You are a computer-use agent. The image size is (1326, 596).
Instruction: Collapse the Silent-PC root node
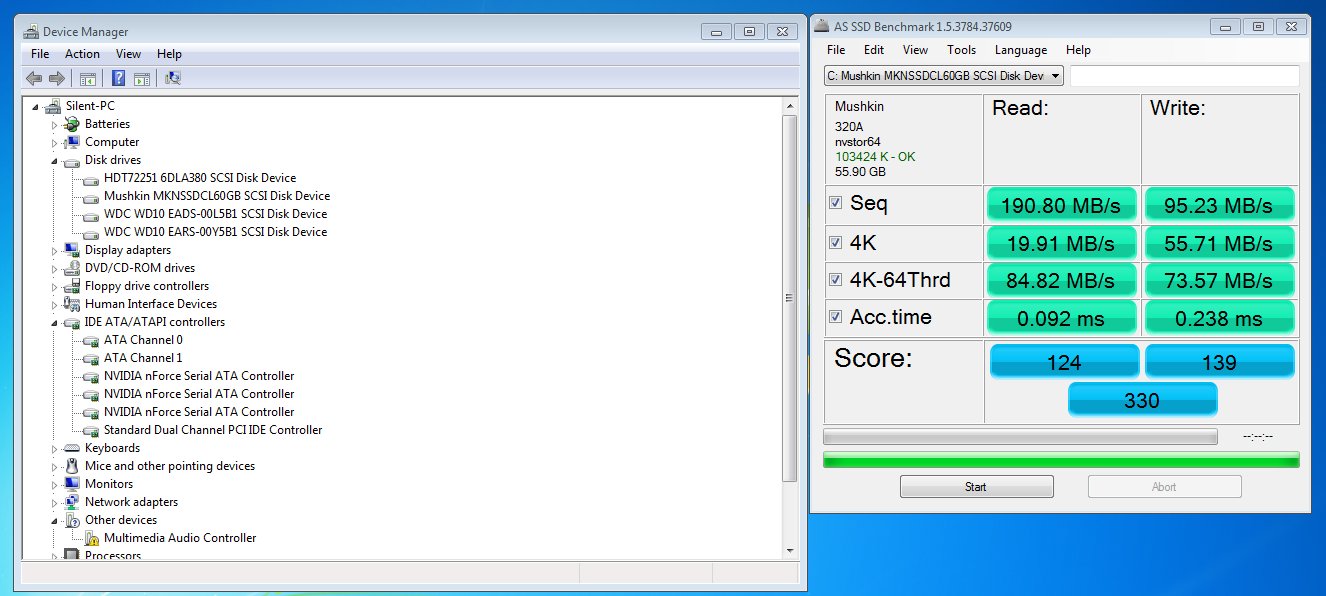(37, 107)
